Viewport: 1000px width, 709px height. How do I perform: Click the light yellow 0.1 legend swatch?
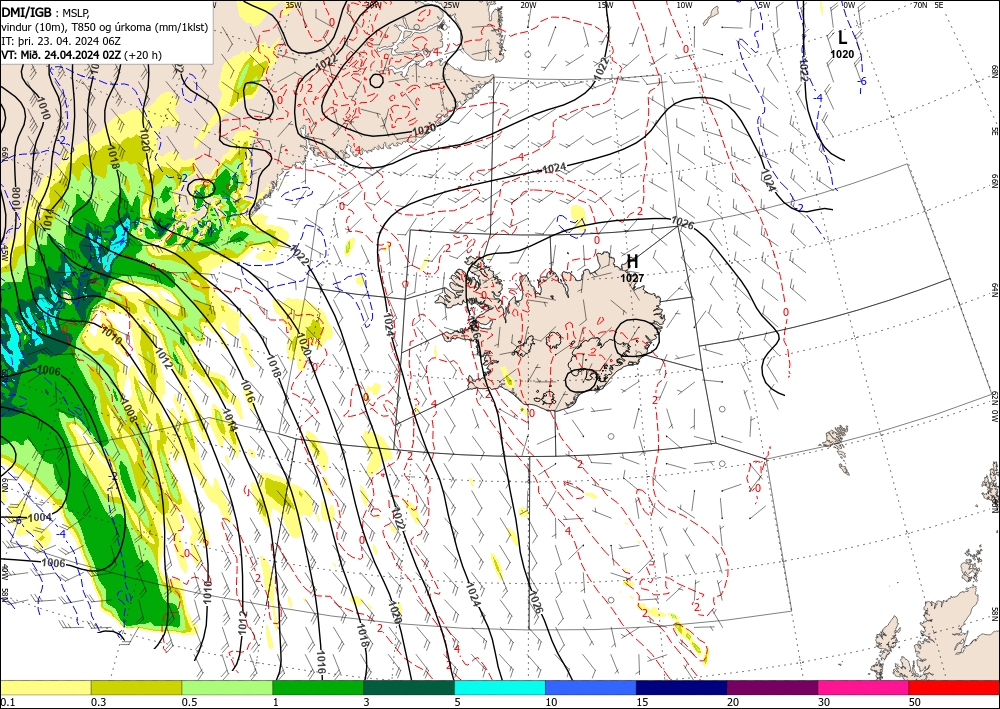click(45, 687)
